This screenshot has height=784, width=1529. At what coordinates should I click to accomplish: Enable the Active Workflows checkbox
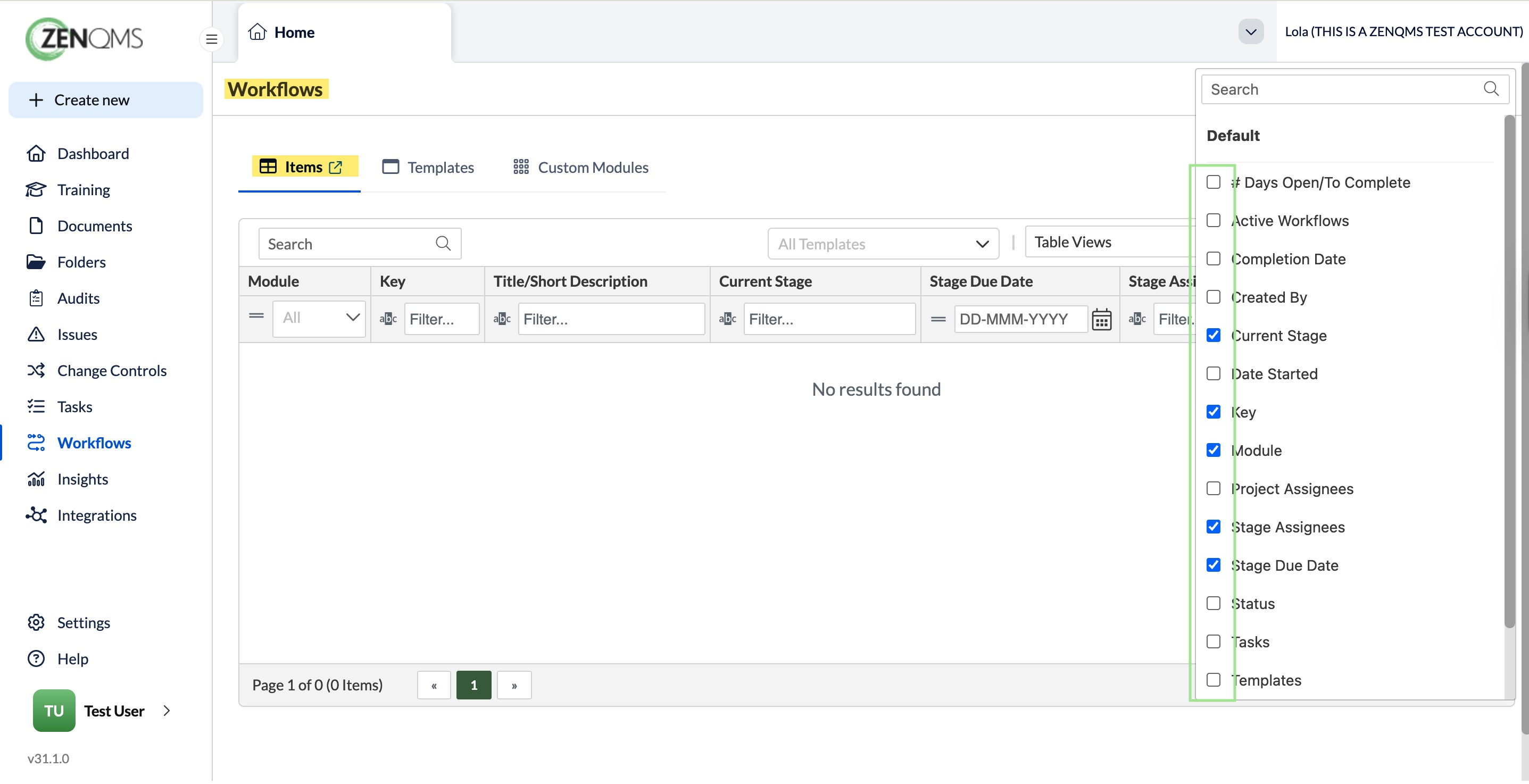click(x=1213, y=221)
